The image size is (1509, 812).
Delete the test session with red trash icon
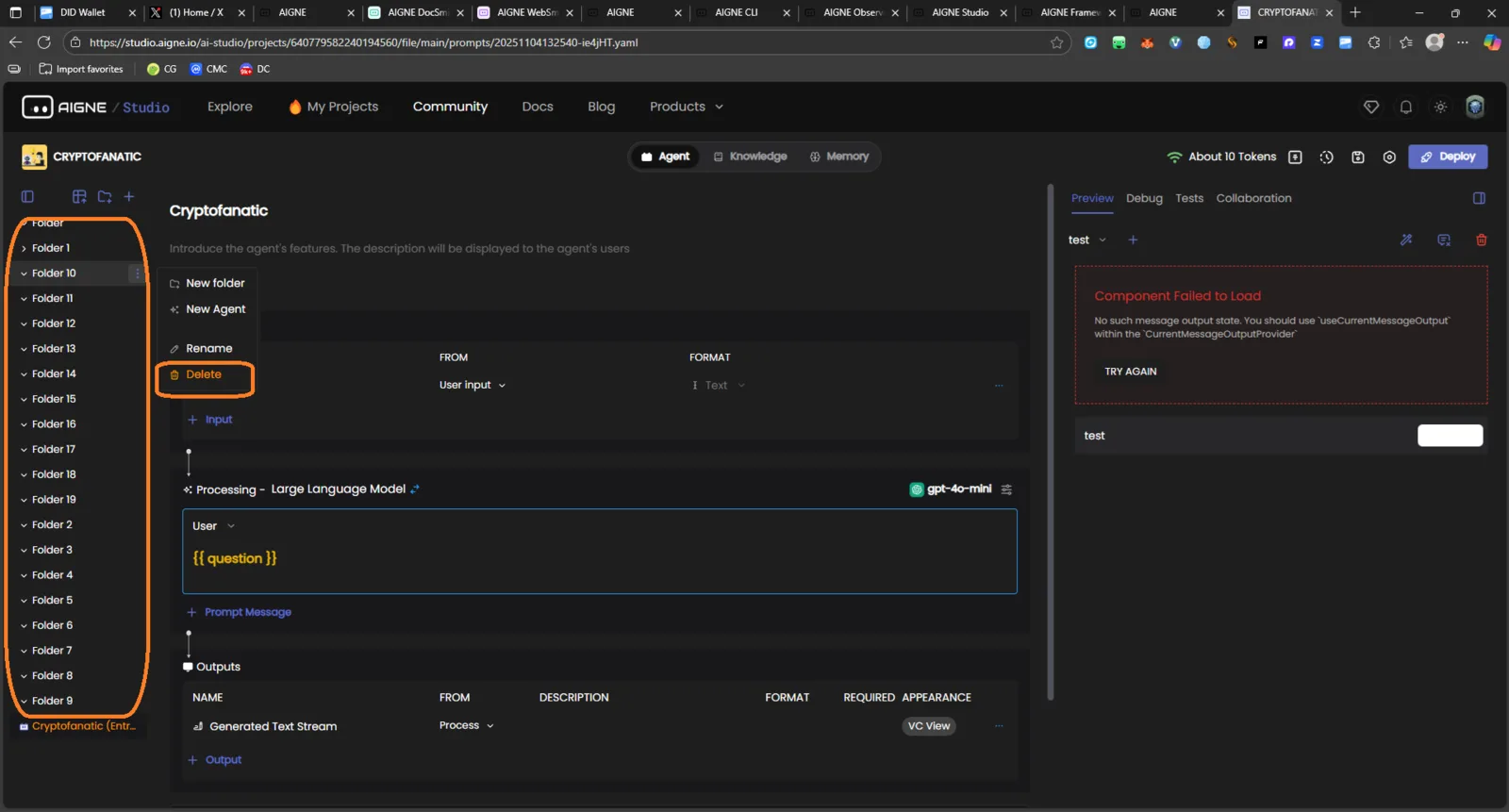tap(1482, 240)
